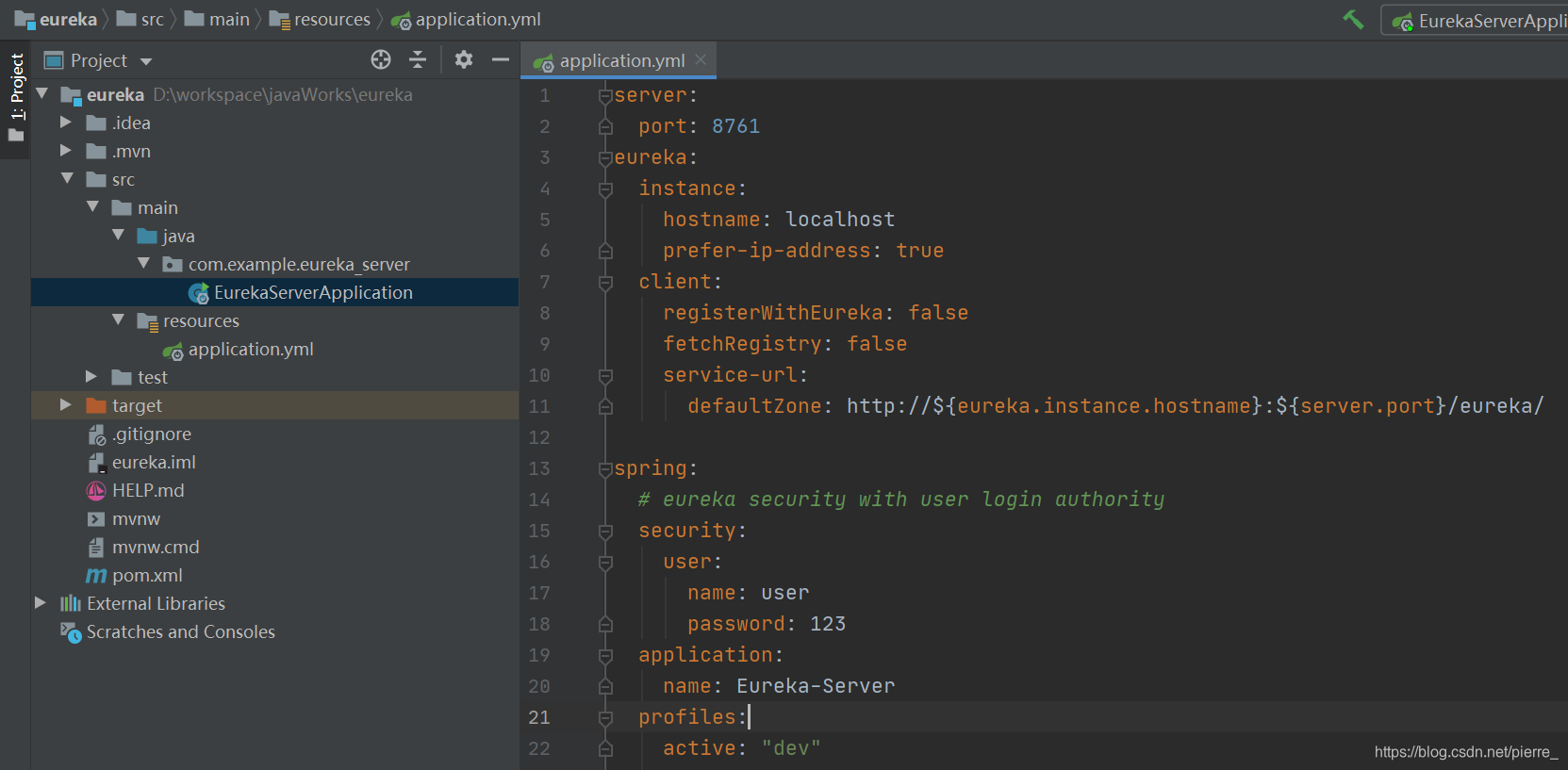Collapse the resources folder arrow

pyautogui.click(x=118, y=319)
